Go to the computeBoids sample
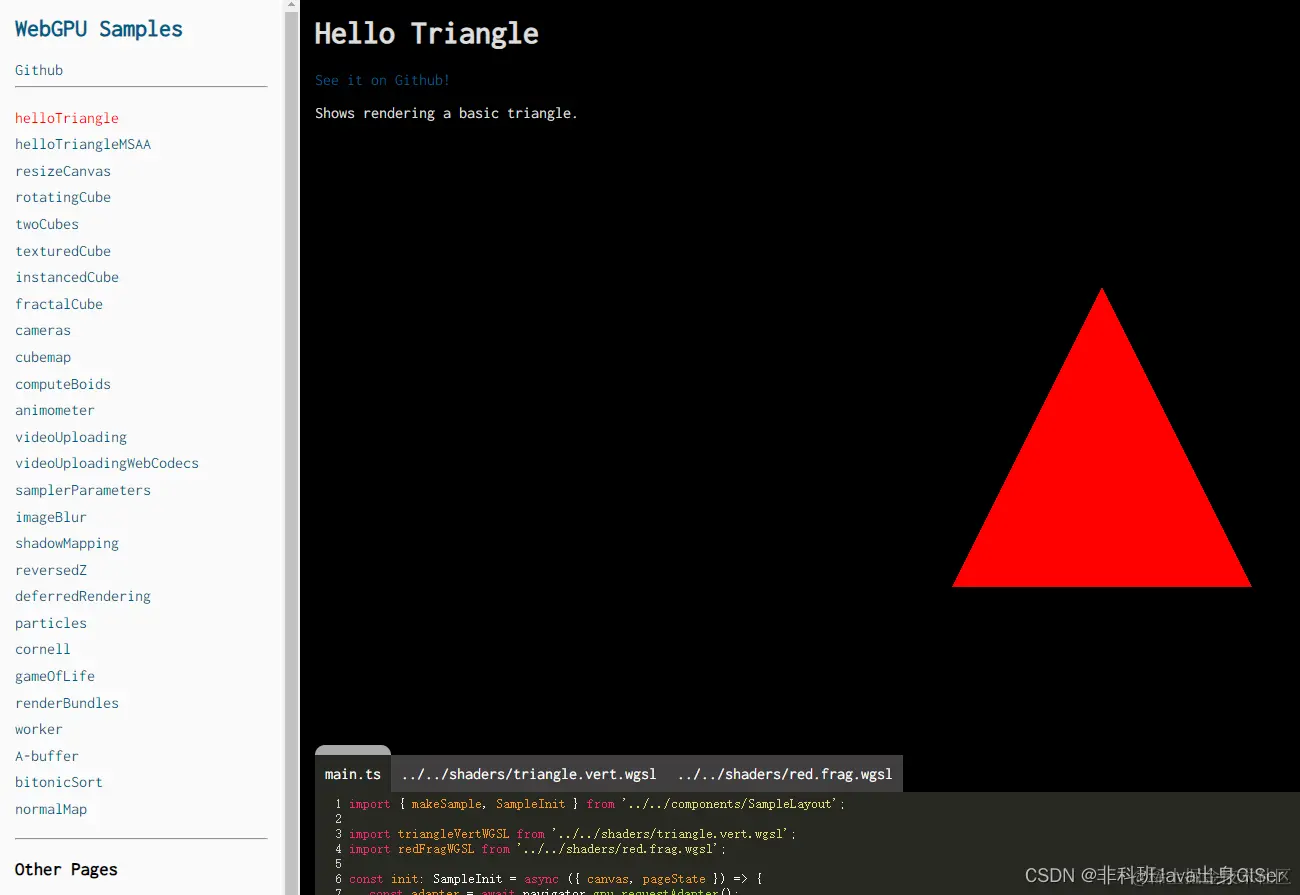1300x895 pixels. tap(63, 384)
